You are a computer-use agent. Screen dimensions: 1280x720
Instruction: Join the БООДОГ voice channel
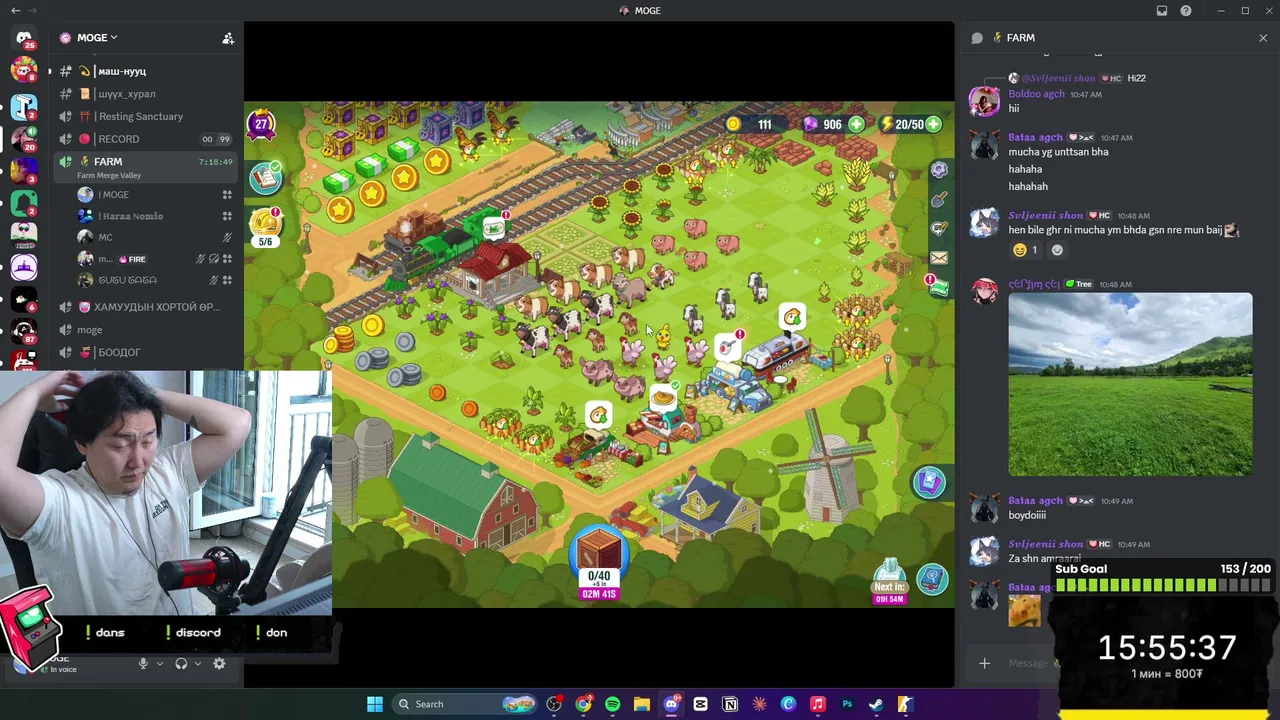146,352
